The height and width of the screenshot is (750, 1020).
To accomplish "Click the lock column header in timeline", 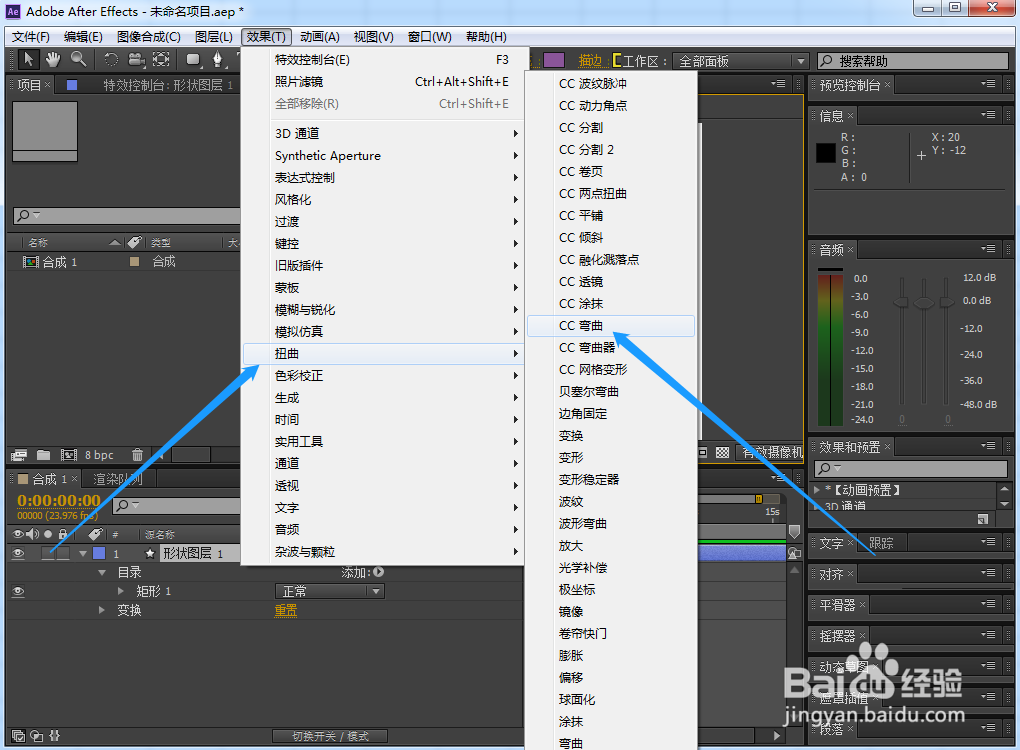I will [63, 534].
